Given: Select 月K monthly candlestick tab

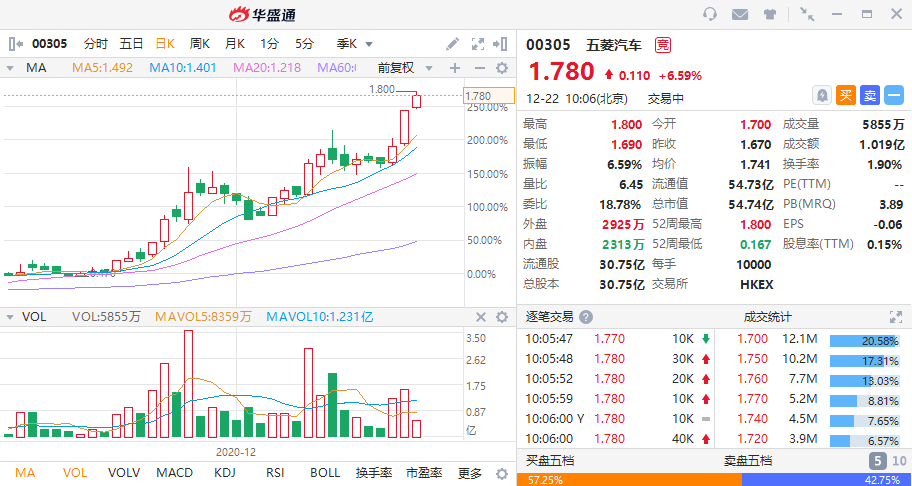Looking at the screenshot, I should click(235, 44).
